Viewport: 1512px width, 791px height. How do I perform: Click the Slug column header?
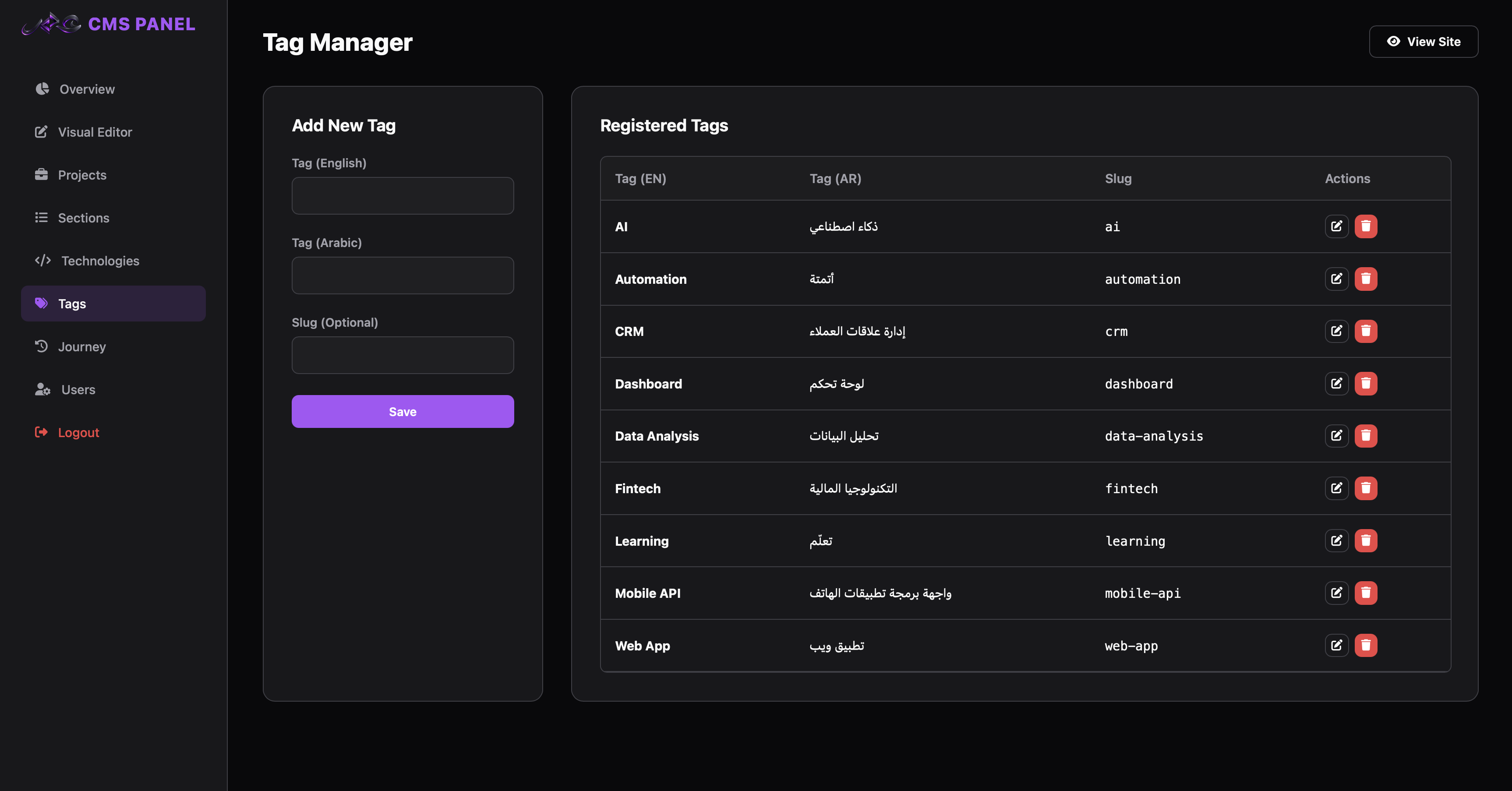point(1118,178)
